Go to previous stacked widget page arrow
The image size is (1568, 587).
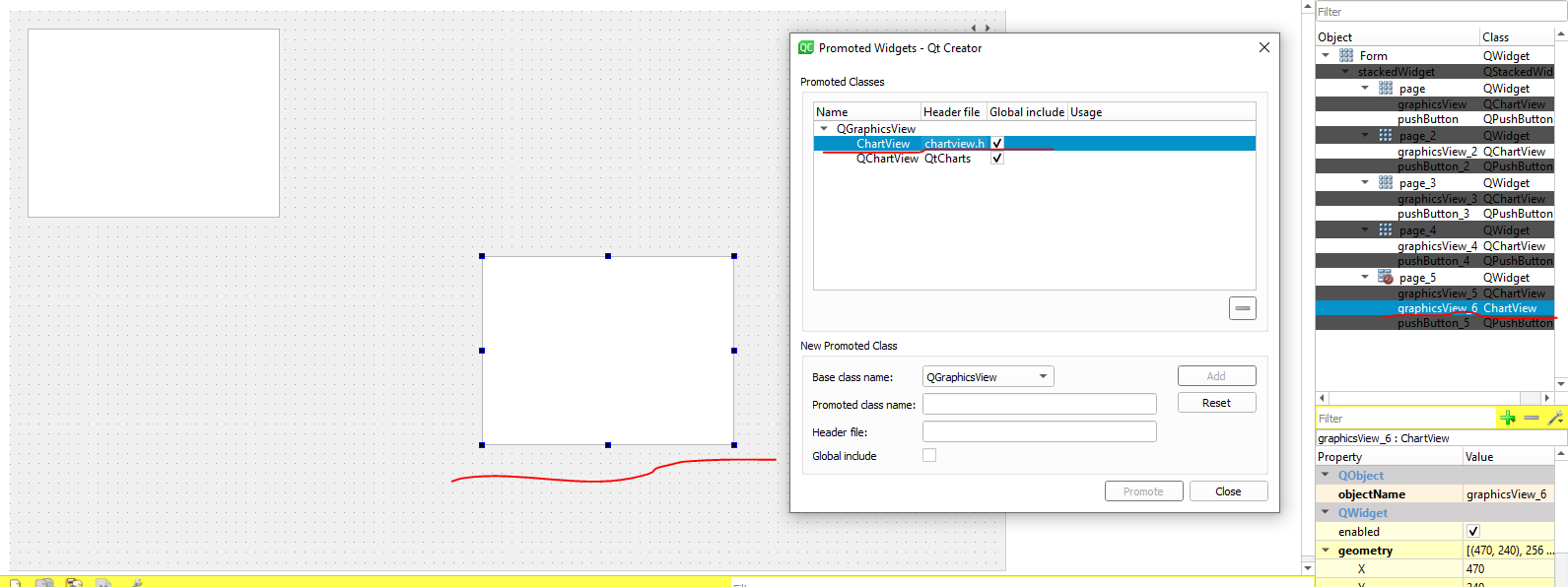(x=974, y=29)
